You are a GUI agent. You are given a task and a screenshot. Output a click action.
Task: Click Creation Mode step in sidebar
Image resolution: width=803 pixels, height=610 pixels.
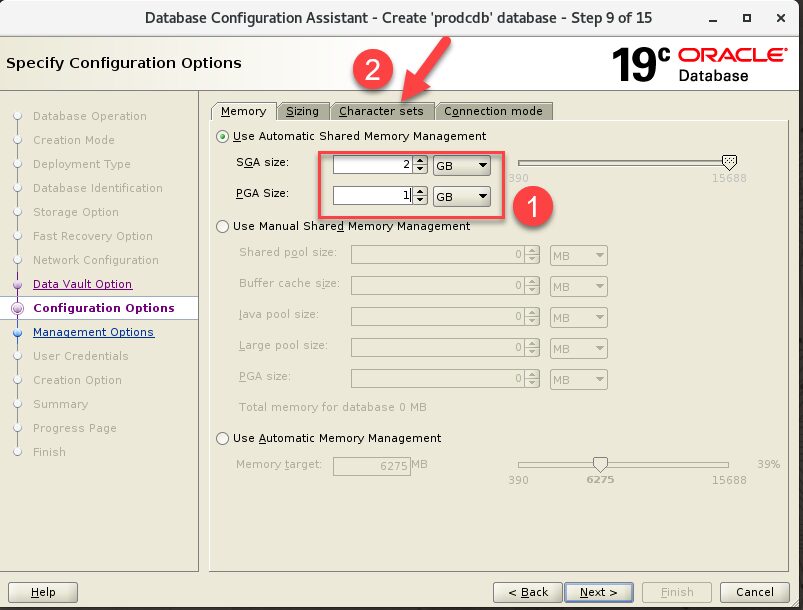pos(74,140)
